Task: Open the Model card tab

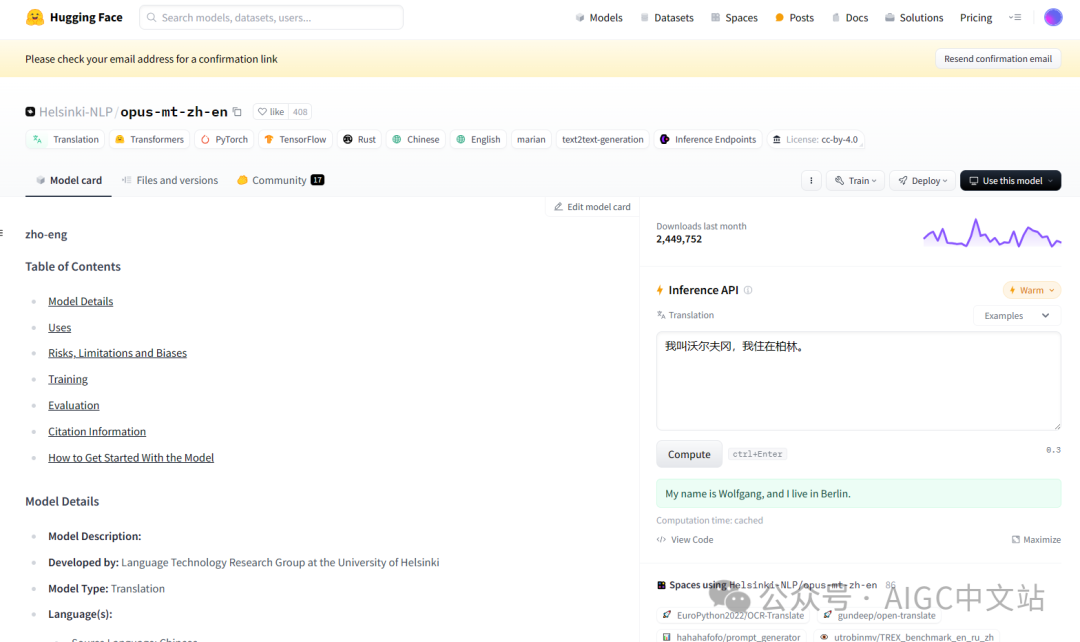Action: click(x=68, y=180)
